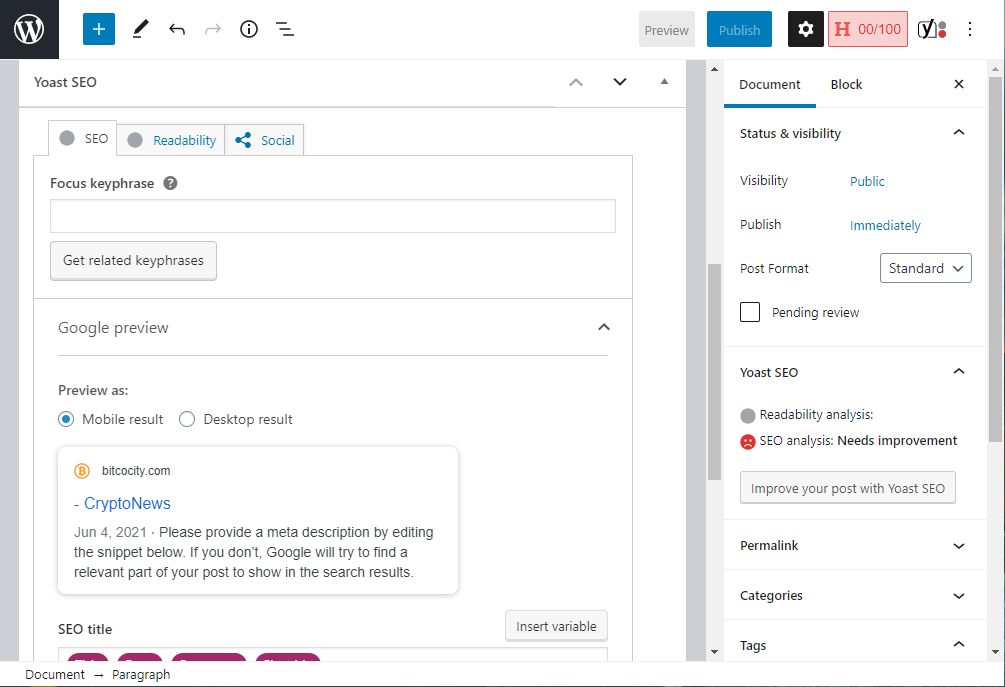
Task: Click the WordPress logo icon
Action: click(29, 29)
